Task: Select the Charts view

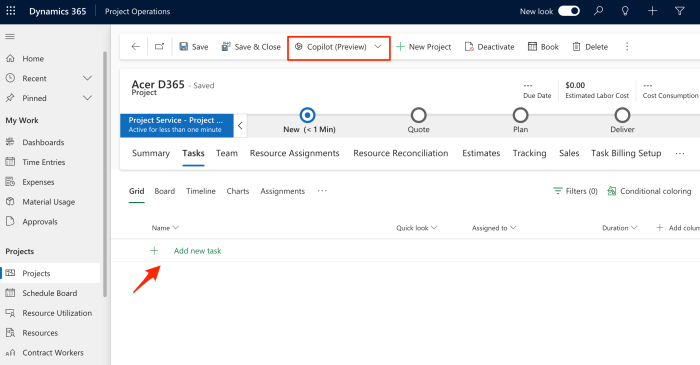Action: (x=238, y=191)
